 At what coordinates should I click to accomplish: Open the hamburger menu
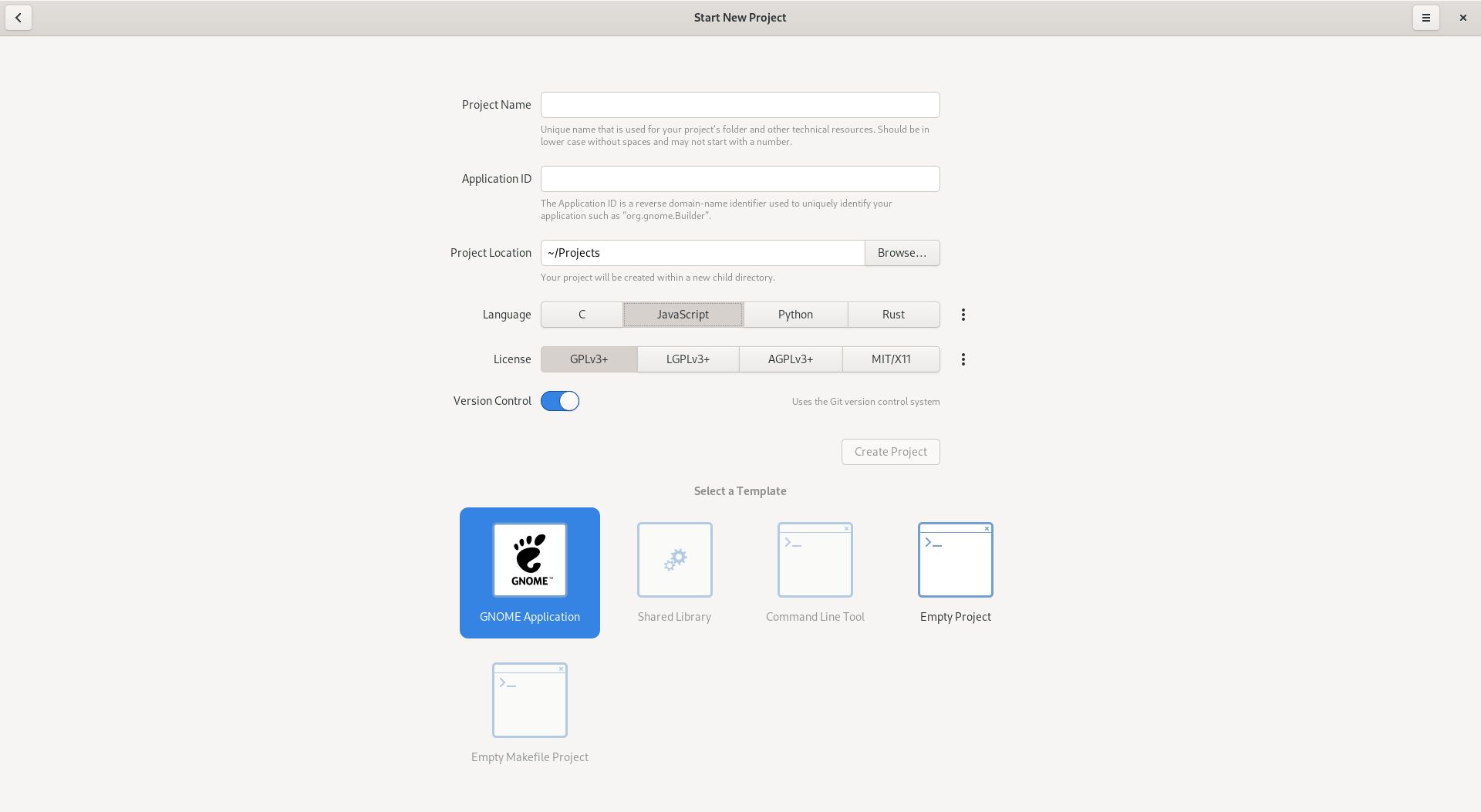tap(1426, 17)
